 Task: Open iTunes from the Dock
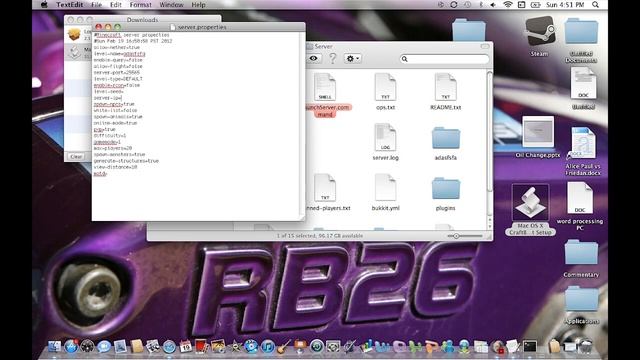(x=268, y=347)
